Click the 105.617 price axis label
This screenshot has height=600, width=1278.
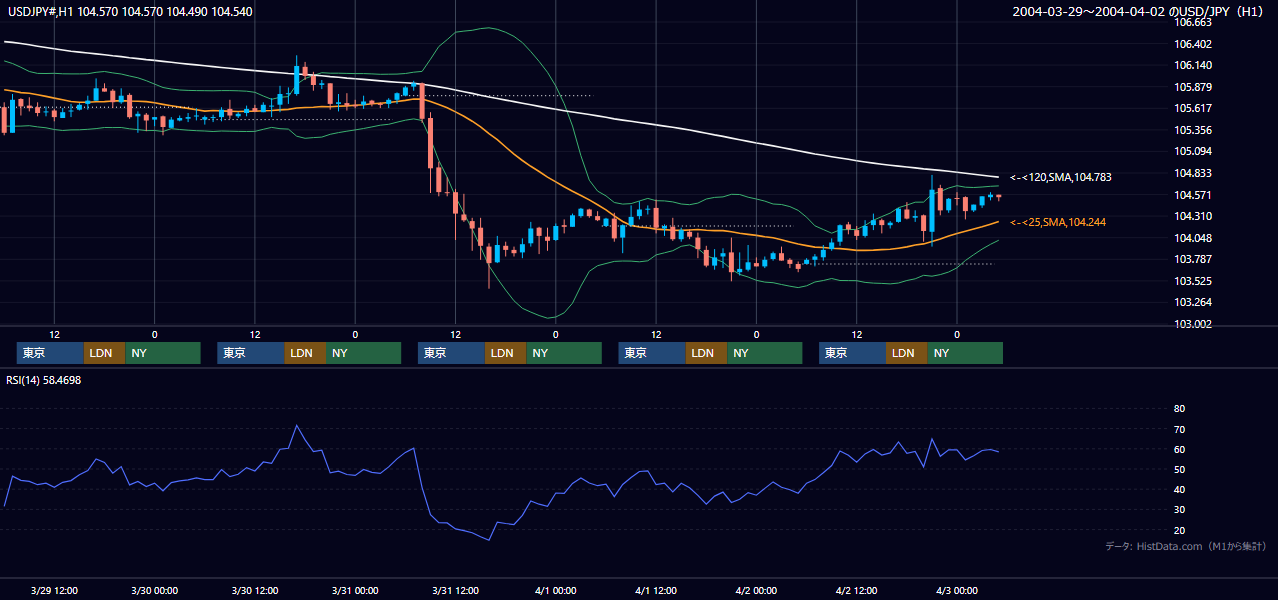coord(1194,108)
